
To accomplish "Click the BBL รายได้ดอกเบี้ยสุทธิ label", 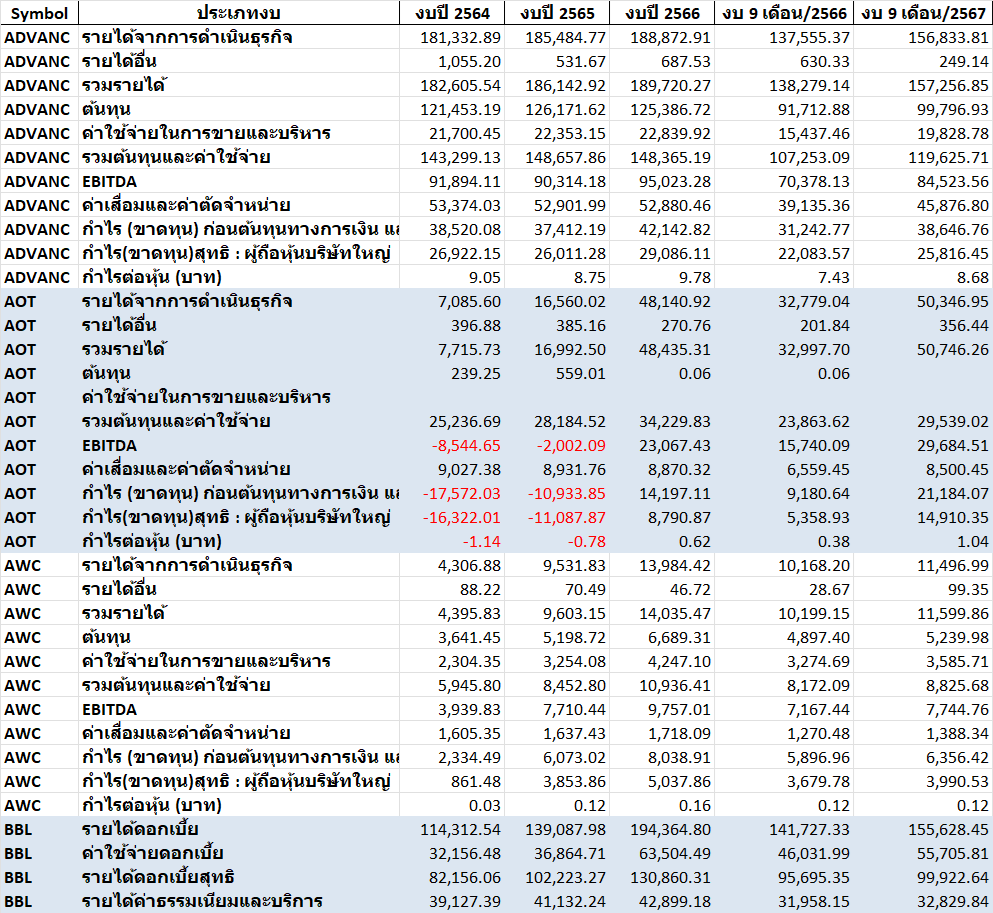I will [158, 878].
